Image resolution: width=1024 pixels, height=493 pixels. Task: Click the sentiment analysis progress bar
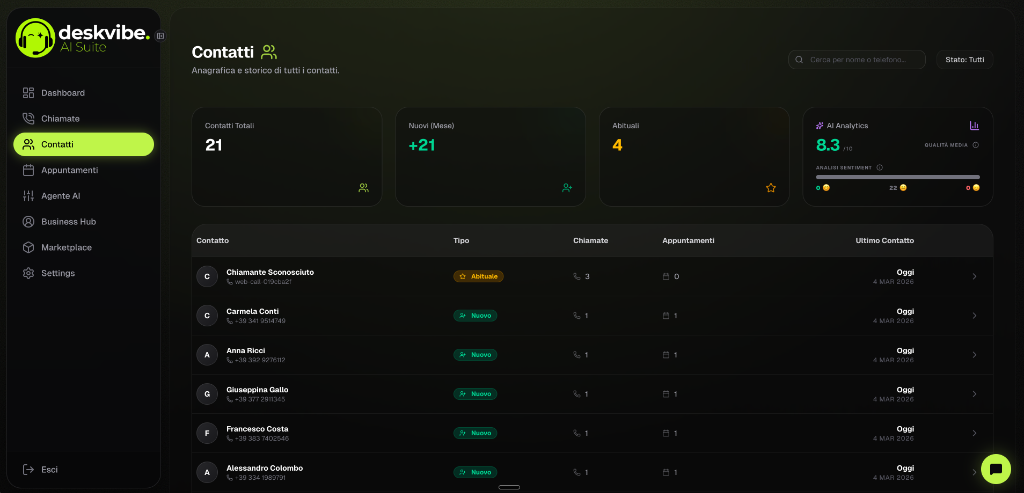pos(897,177)
